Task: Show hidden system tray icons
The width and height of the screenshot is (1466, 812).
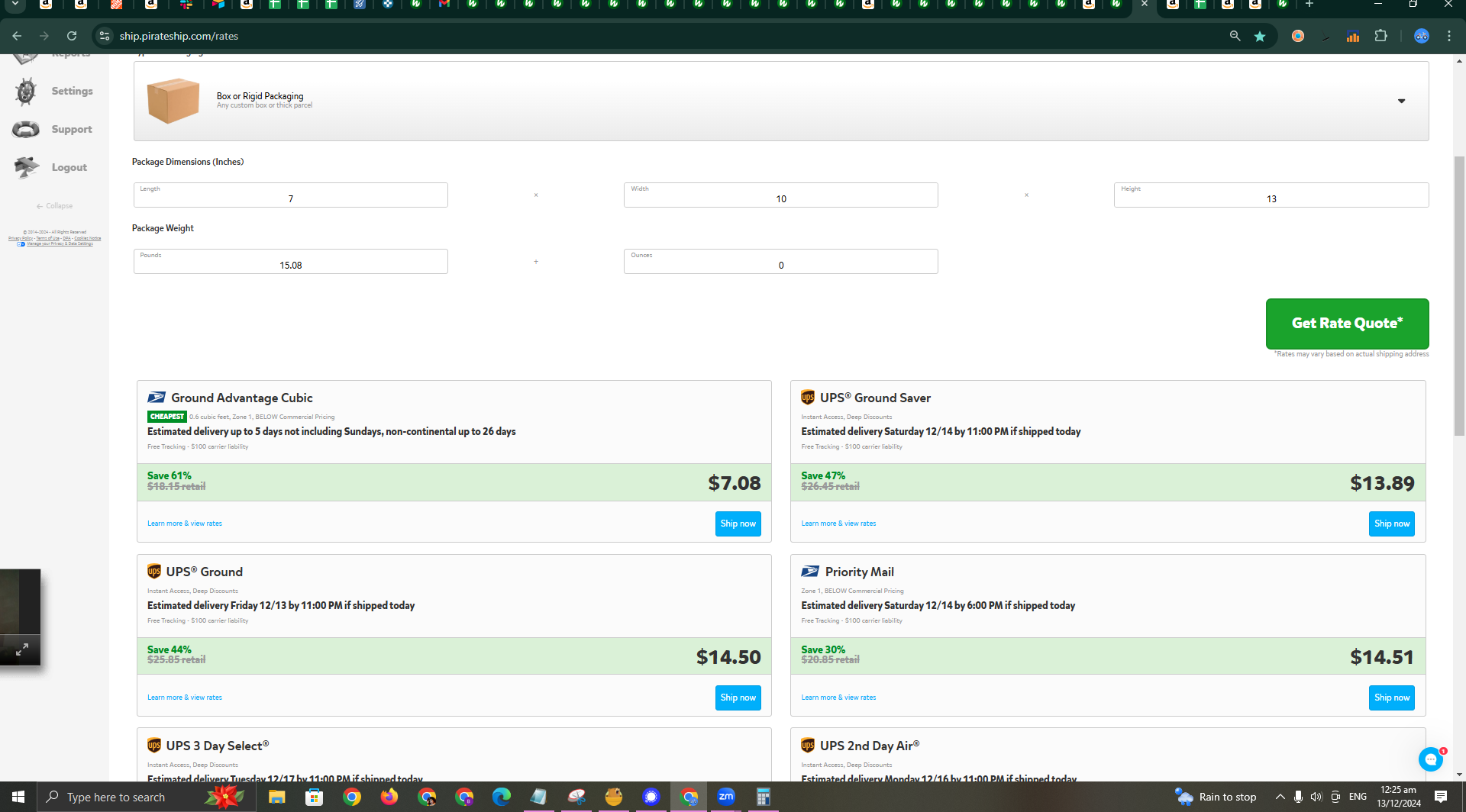Action: click(x=1280, y=797)
